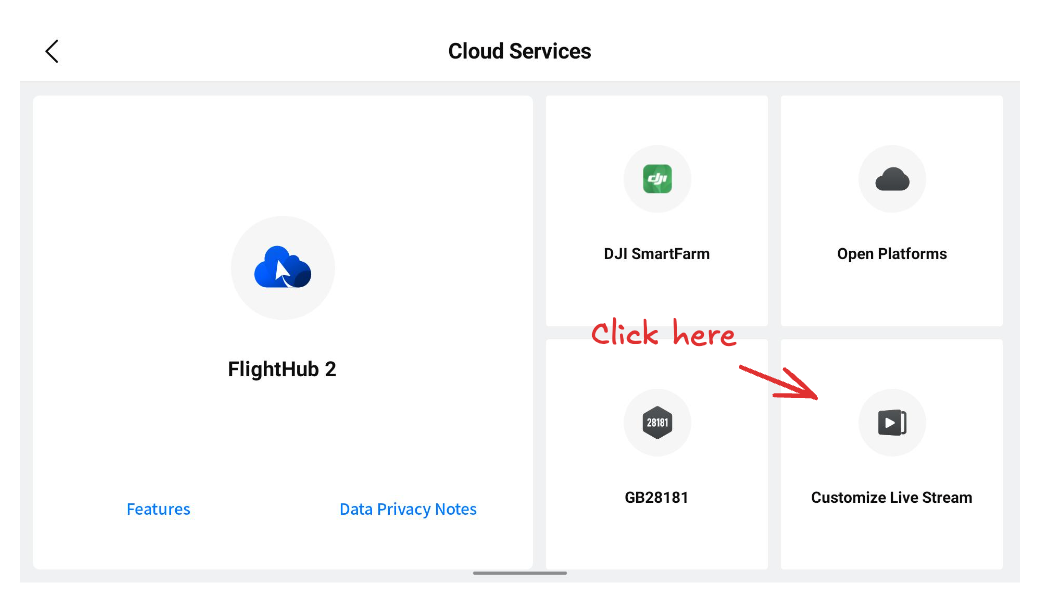
Task: Select the DJI SmartFarm green icon
Action: 657,179
